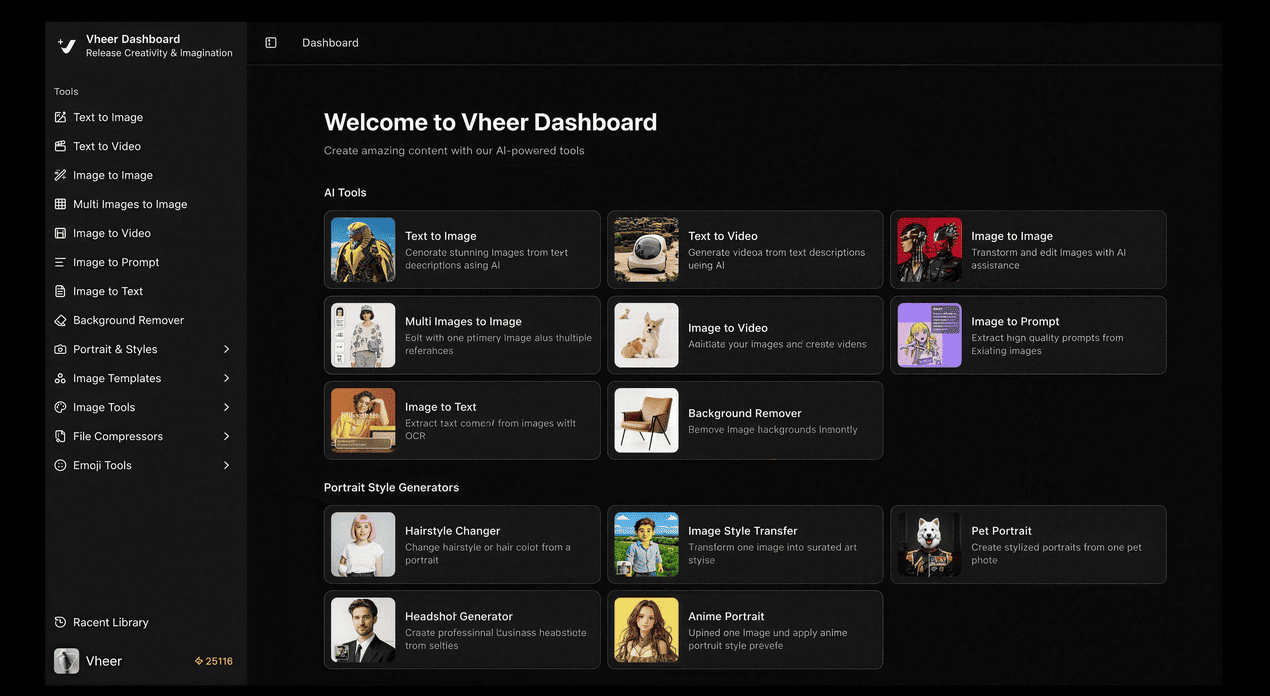The width and height of the screenshot is (1270, 696).
Task: Select the Text to Image tool icon in sidebar
Action: coord(60,117)
